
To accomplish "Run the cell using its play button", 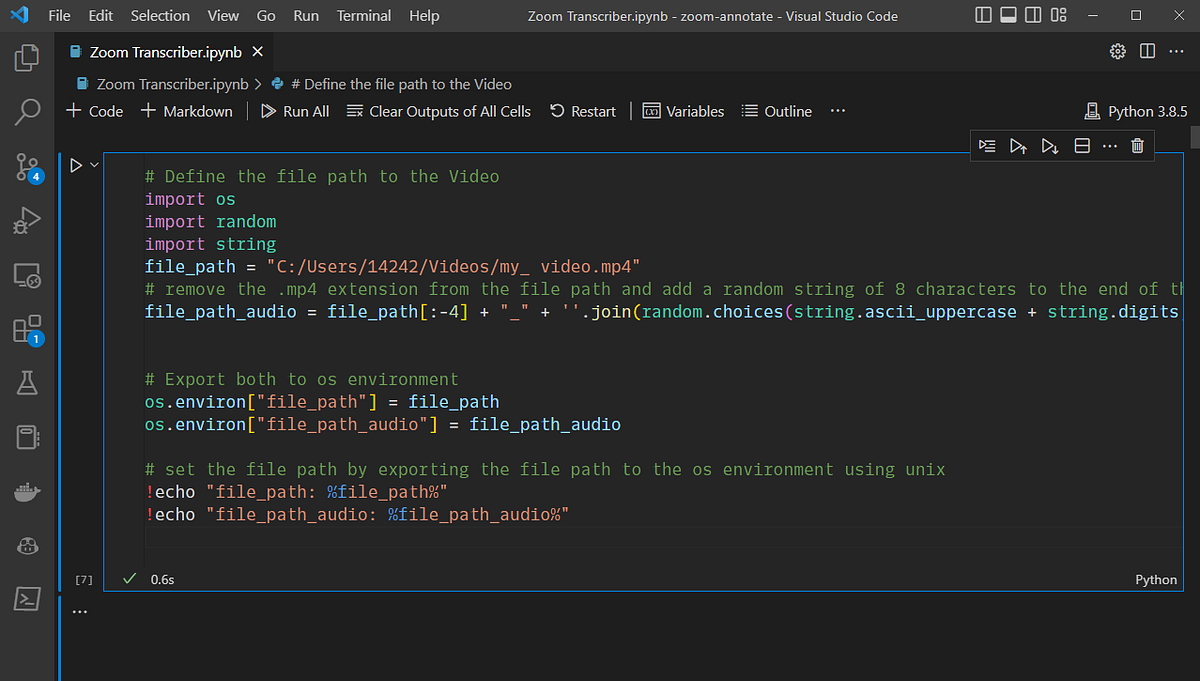I will pyautogui.click(x=78, y=164).
